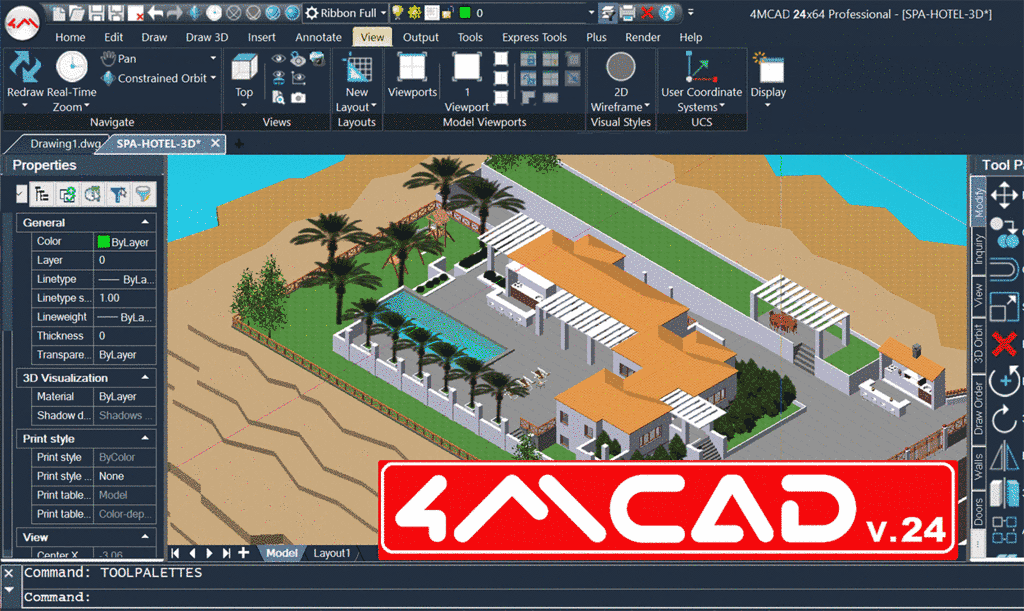The width and height of the screenshot is (1024, 611).
Task: Click the Material ByLayer property value
Action: pyautogui.click(x=125, y=396)
